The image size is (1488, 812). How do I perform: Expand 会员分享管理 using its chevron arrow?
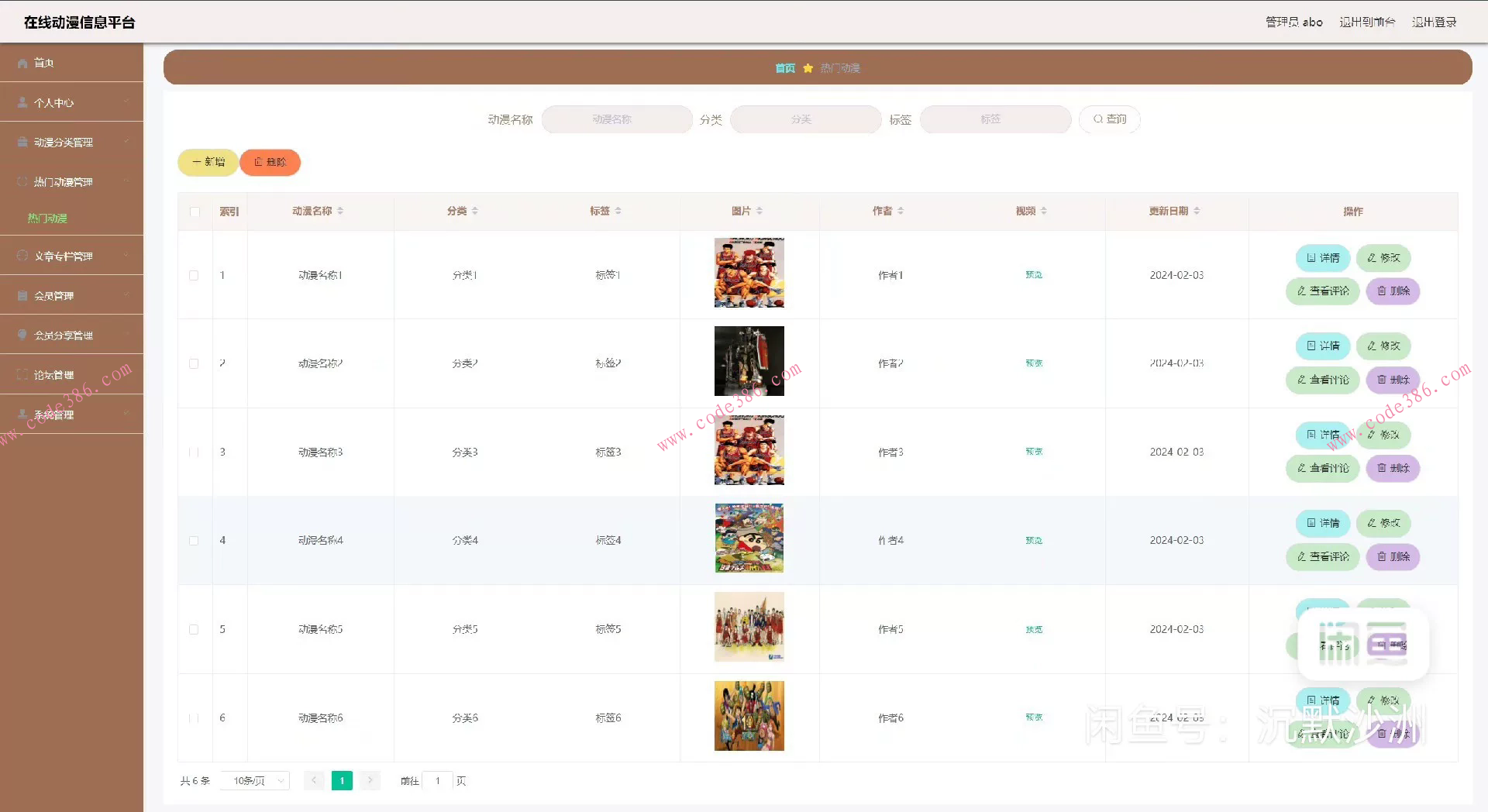click(126, 334)
